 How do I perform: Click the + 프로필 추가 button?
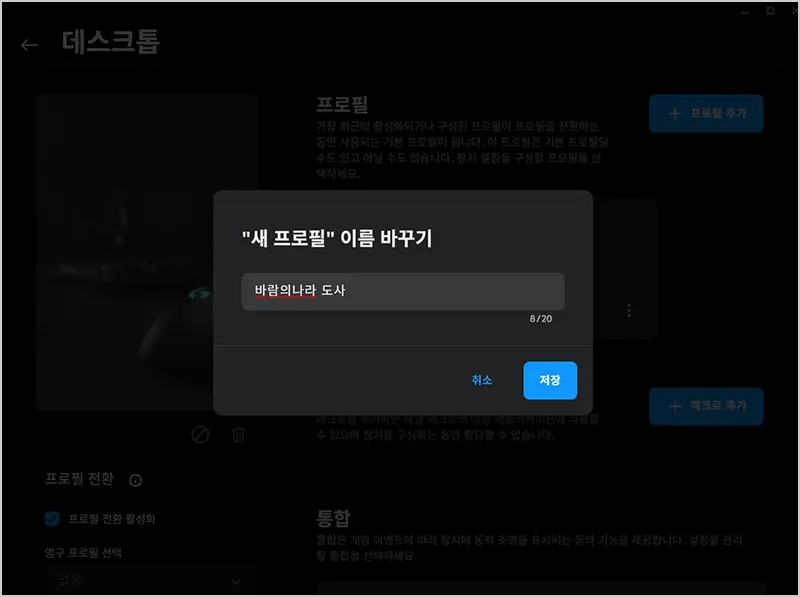pos(705,114)
